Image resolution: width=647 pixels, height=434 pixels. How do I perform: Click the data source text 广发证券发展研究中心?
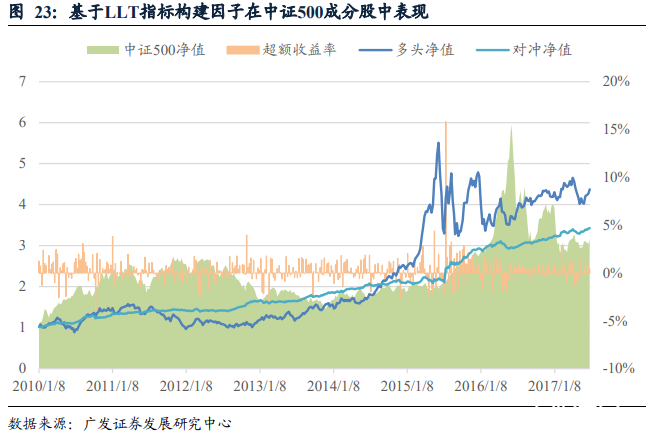(x=157, y=424)
